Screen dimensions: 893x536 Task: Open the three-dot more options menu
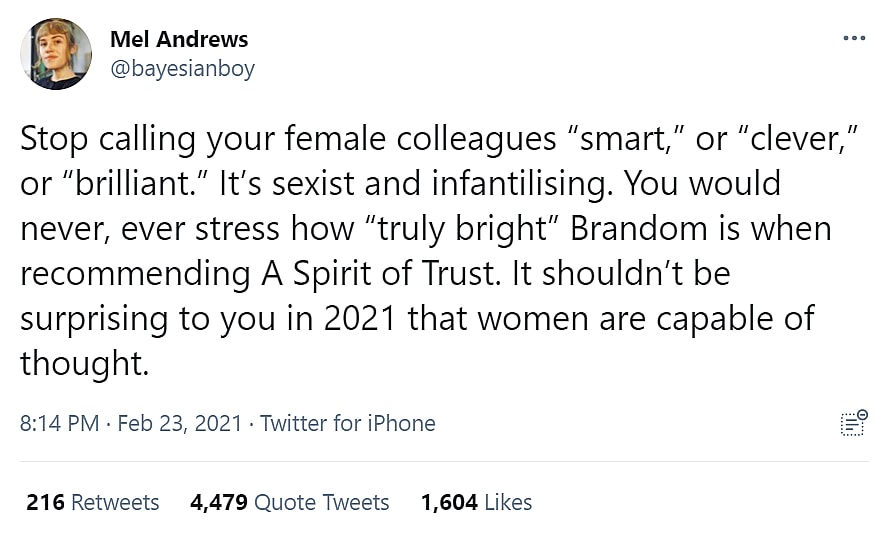854,39
